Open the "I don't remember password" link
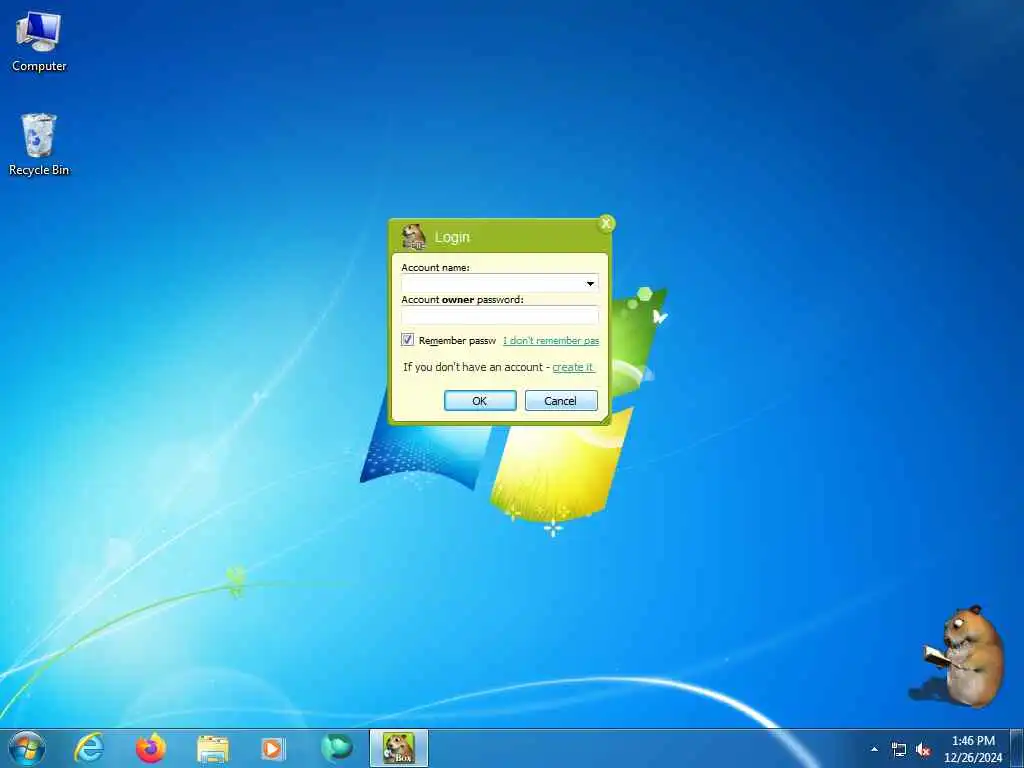 click(551, 340)
